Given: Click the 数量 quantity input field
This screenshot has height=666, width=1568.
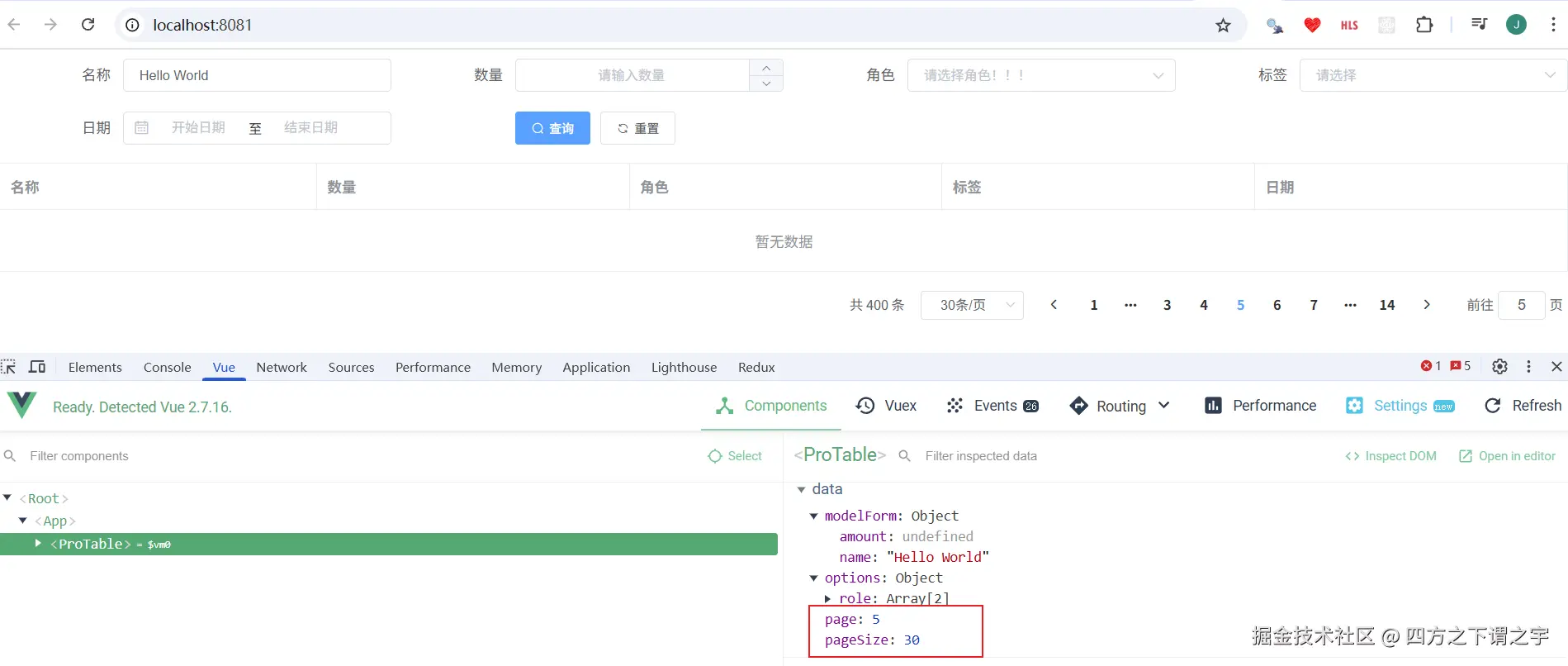Looking at the screenshot, I should click(x=632, y=75).
